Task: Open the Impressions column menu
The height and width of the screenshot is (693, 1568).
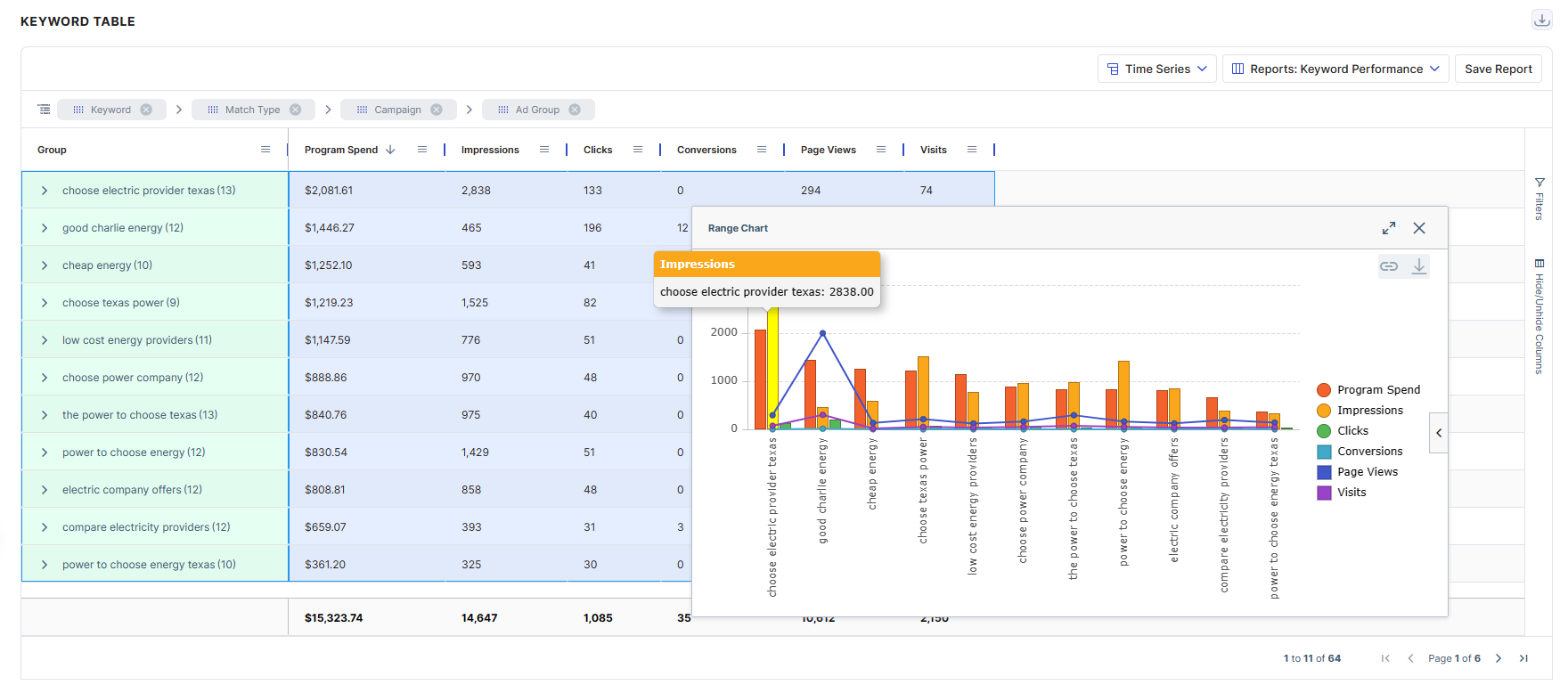Action: point(544,150)
